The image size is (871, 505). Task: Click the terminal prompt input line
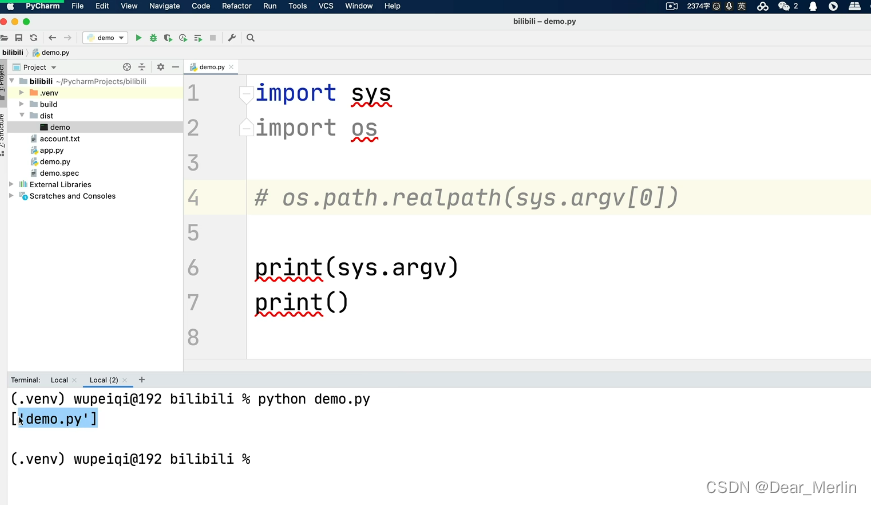click(x=131, y=459)
